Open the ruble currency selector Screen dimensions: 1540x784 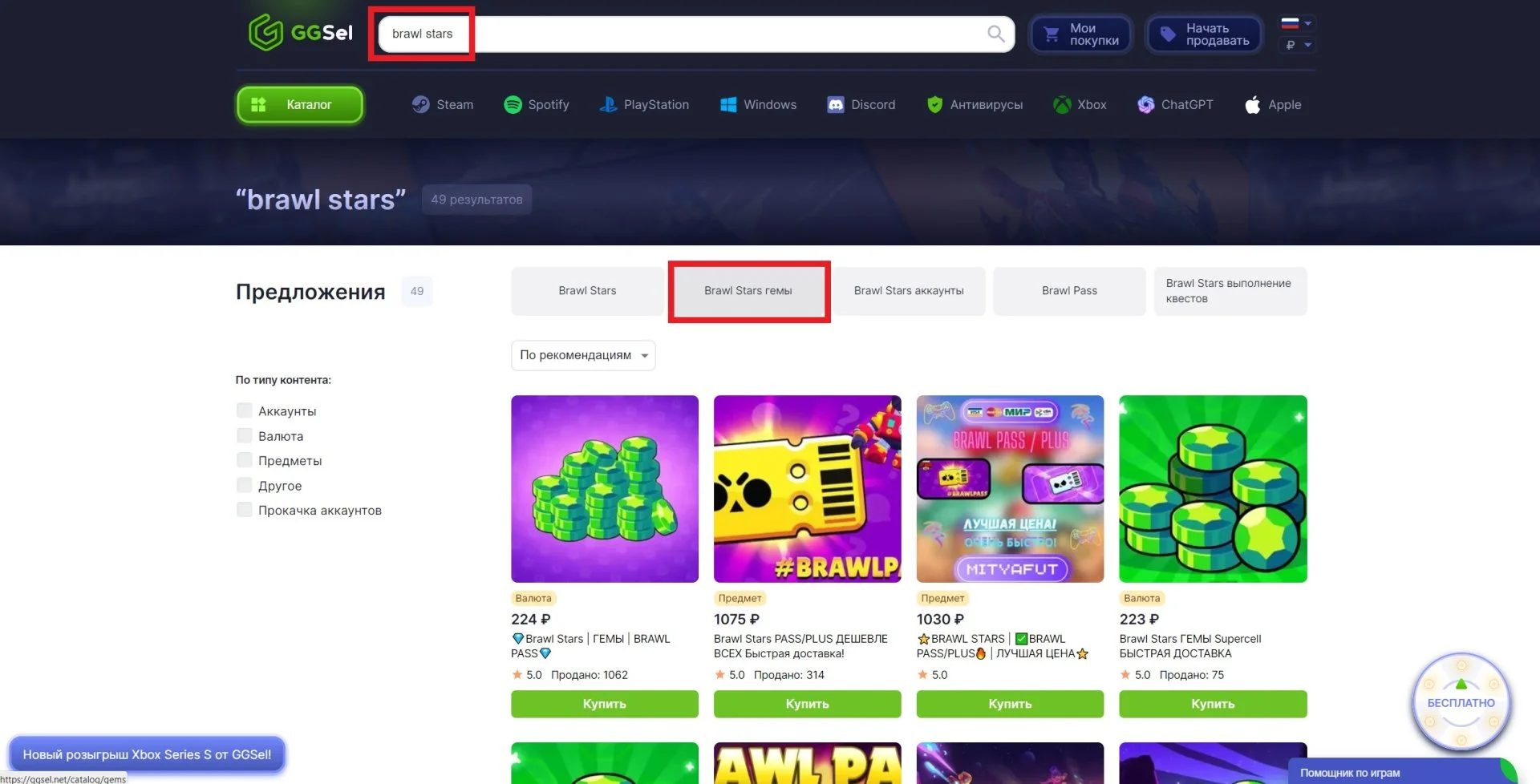pyautogui.click(x=1298, y=45)
